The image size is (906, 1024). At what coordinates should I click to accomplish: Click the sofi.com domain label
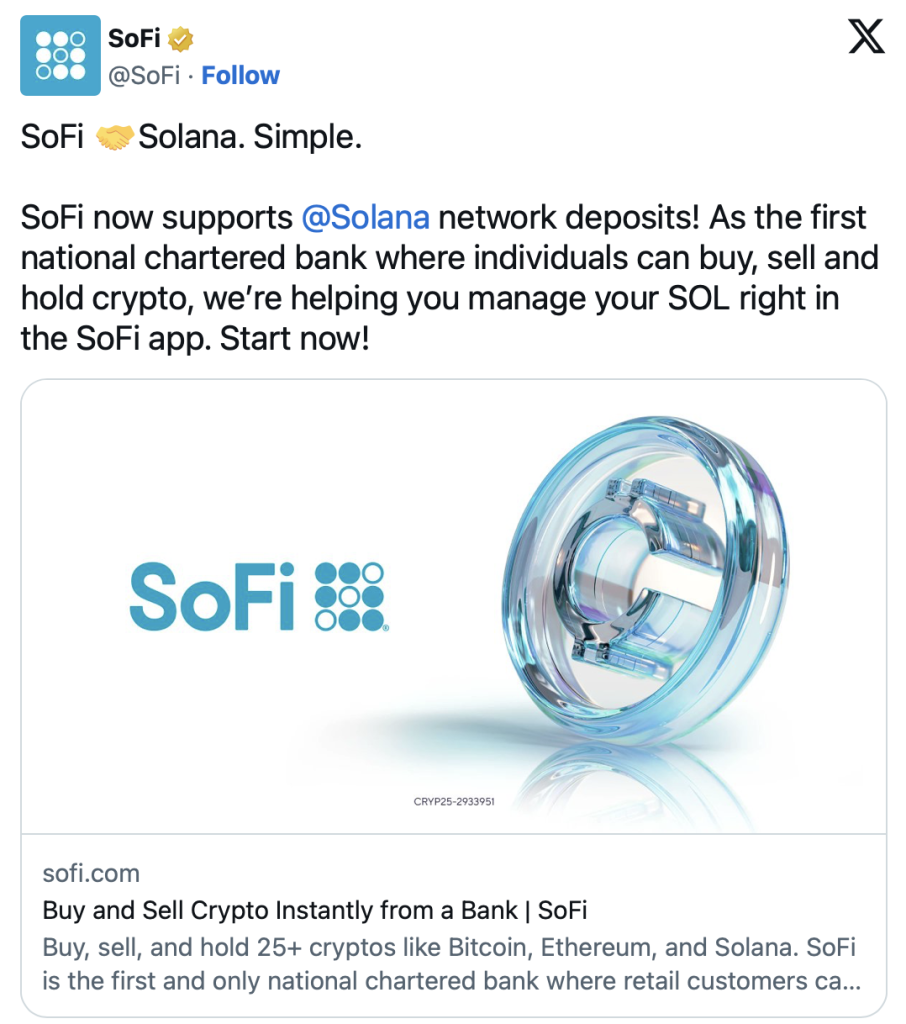point(91,874)
